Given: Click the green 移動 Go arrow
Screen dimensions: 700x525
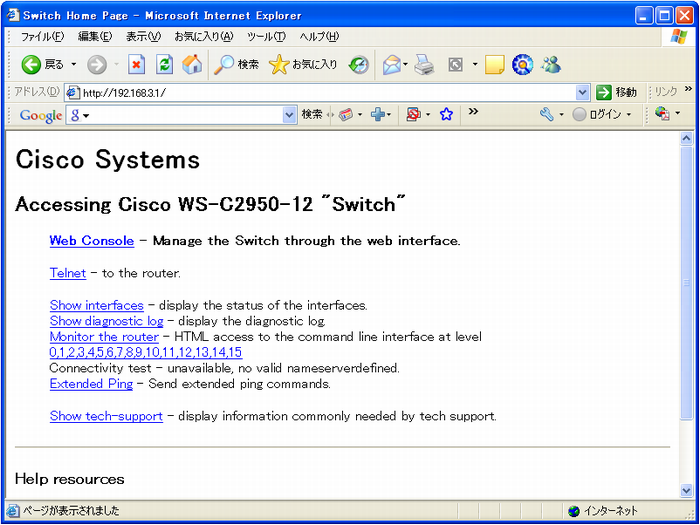Looking at the screenshot, I should [604, 92].
